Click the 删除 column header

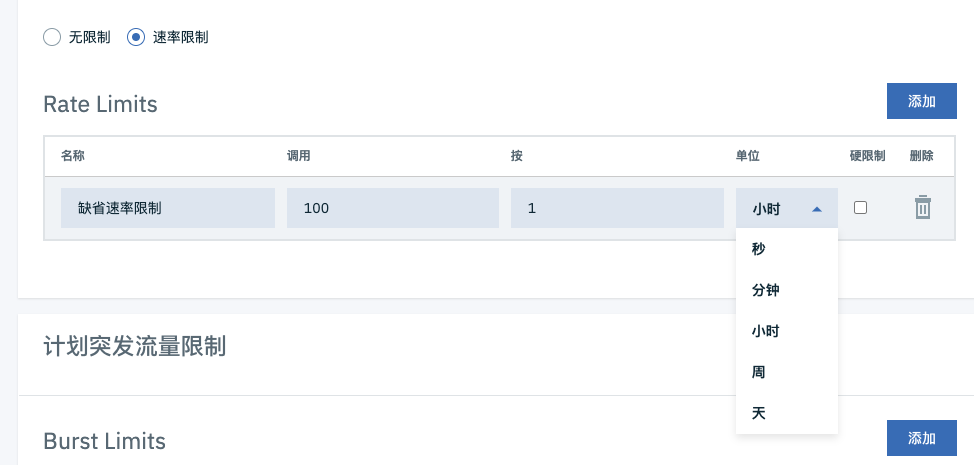click(922, 156)
